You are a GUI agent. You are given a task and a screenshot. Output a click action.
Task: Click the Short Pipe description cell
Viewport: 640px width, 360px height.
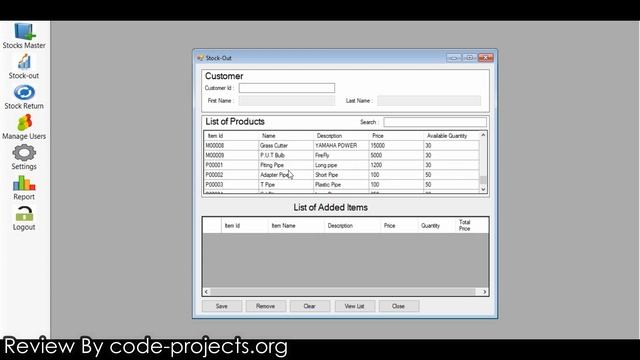tap(341, 175)
